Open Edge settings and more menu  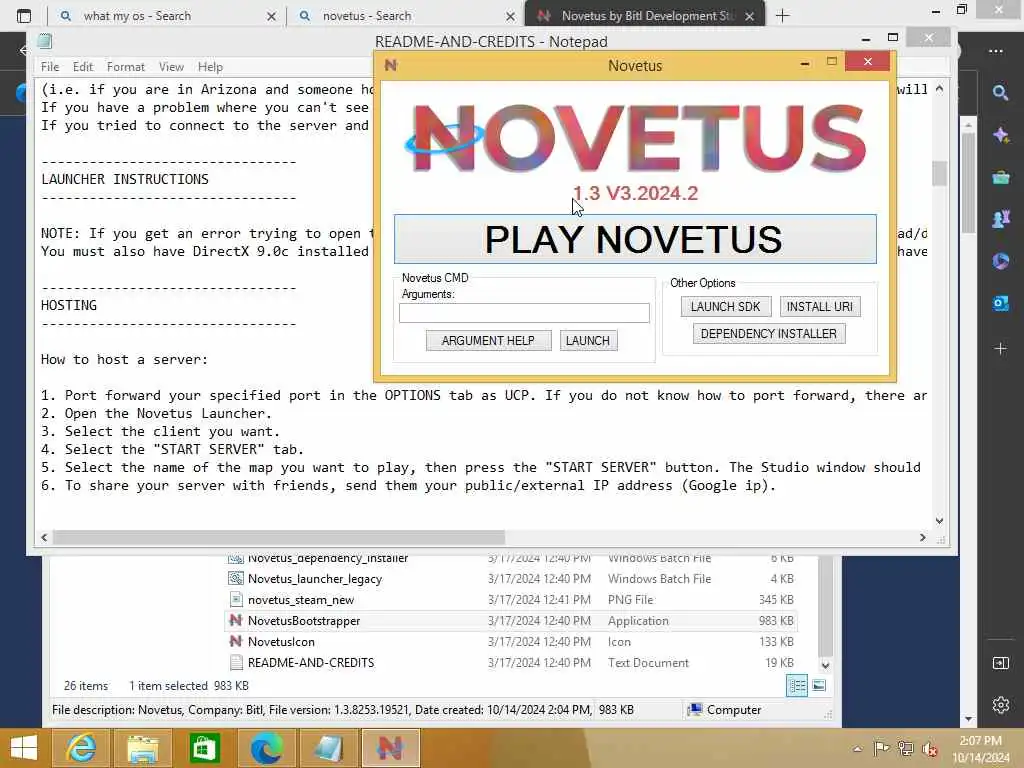[x=996, y=51]
